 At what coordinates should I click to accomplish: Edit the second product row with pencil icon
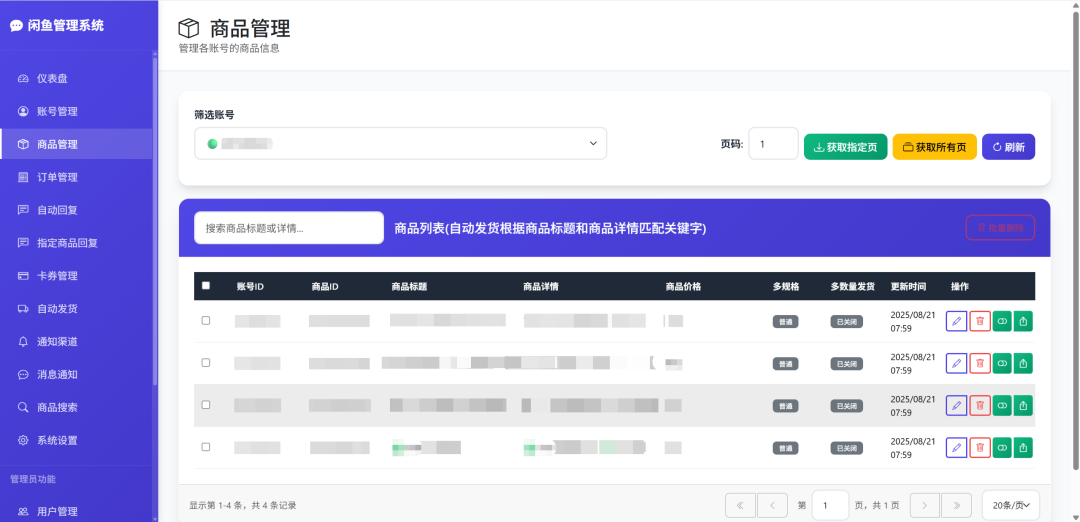click(956, 364)
